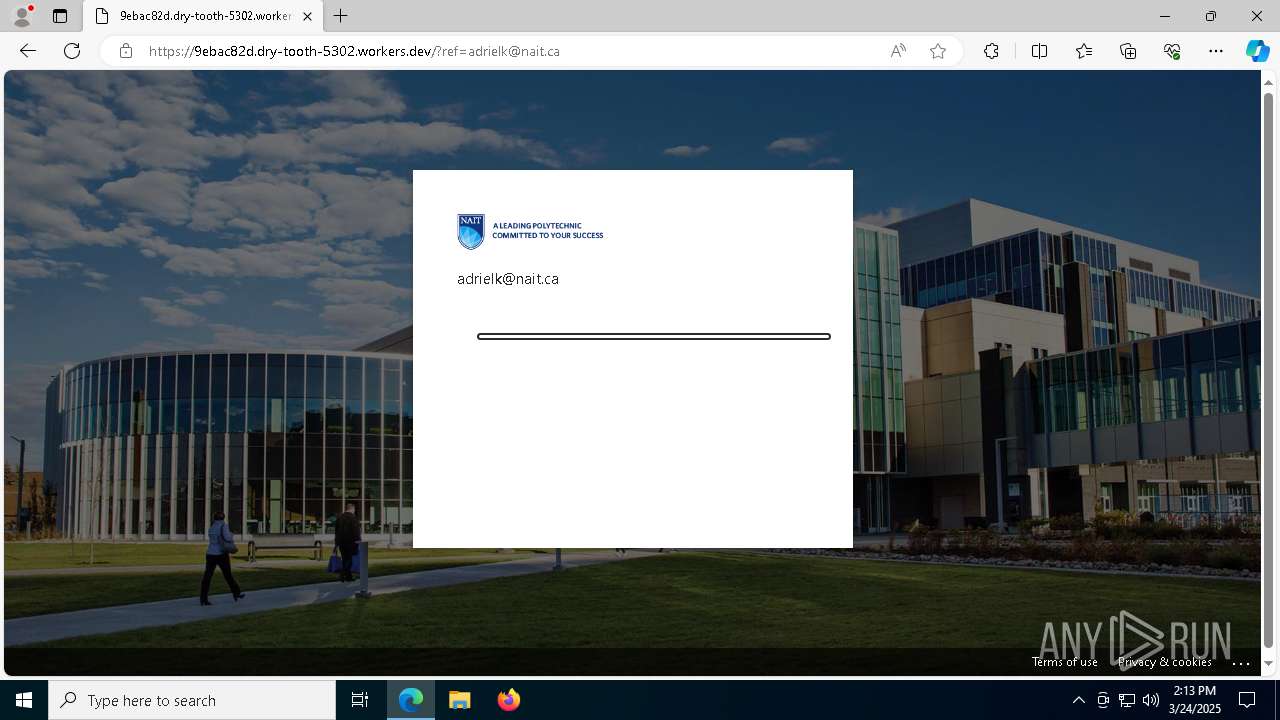
Task: Click the footer ellipsis options
Action: 1241,663
